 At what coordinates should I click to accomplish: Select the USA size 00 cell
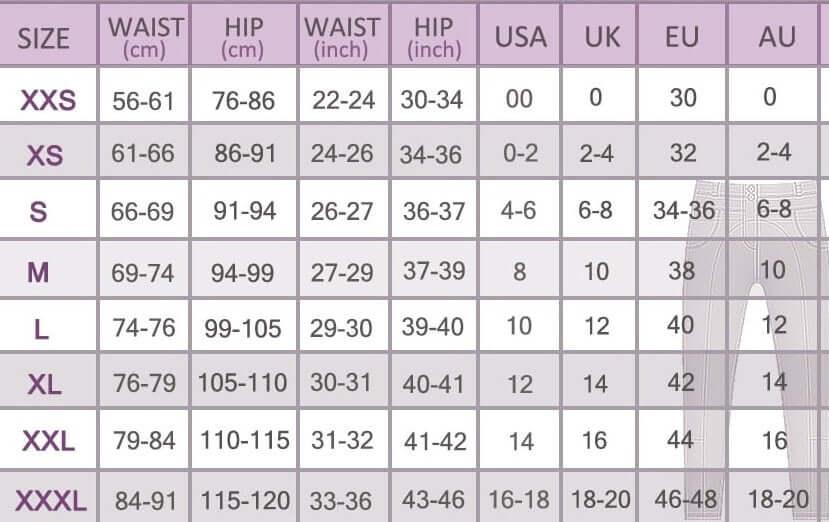click(520, 99)
